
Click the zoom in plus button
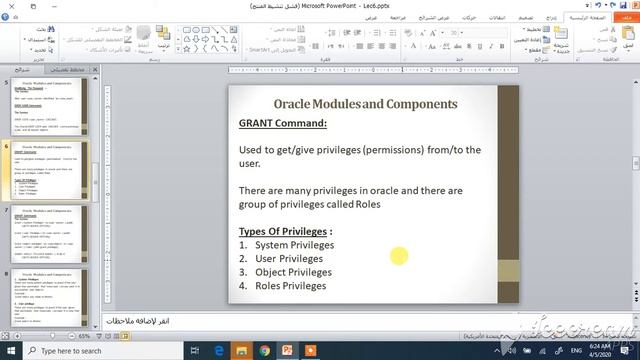[17, 336]
